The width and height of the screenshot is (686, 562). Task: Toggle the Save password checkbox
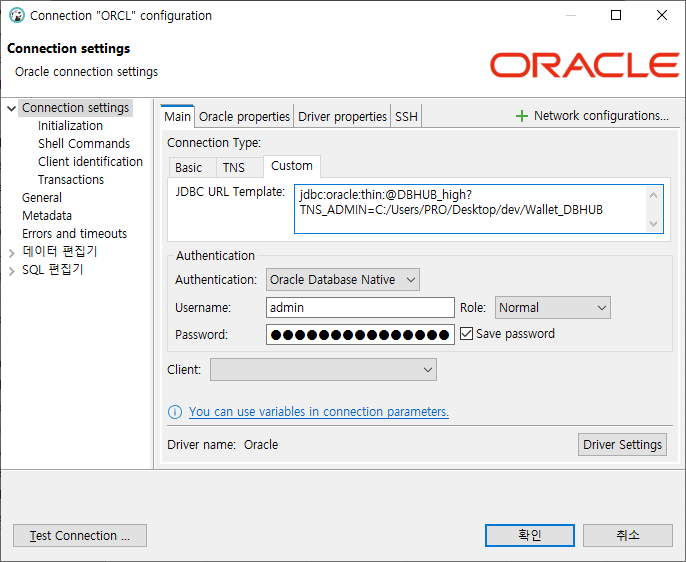click(x=466, y=334)
